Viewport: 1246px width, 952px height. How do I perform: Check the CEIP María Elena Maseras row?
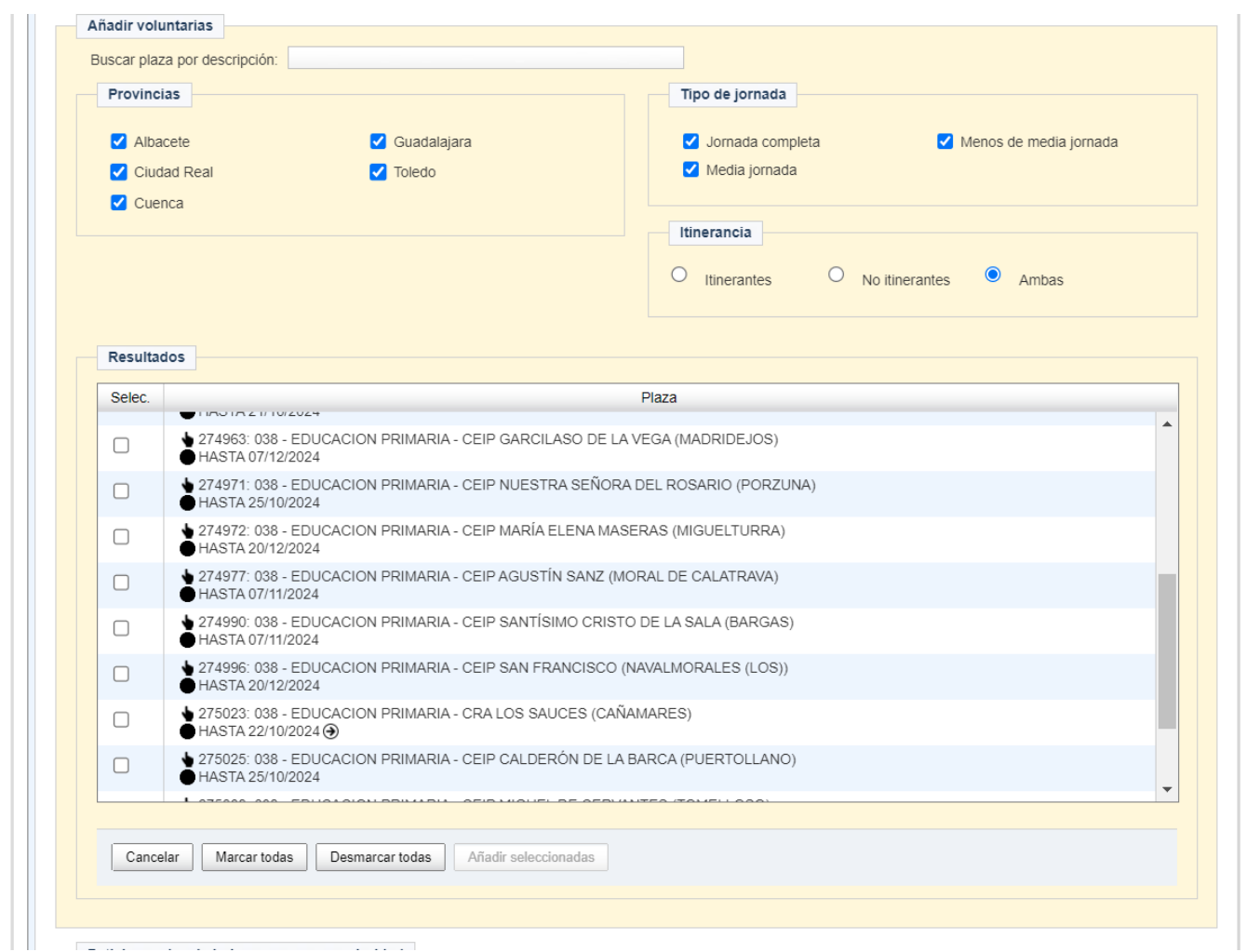point(121,537)
